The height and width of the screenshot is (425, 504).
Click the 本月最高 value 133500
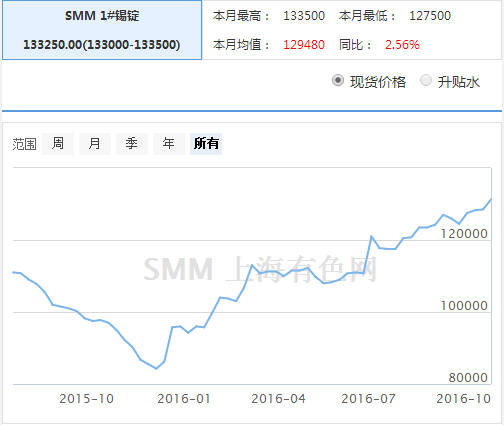304,16
